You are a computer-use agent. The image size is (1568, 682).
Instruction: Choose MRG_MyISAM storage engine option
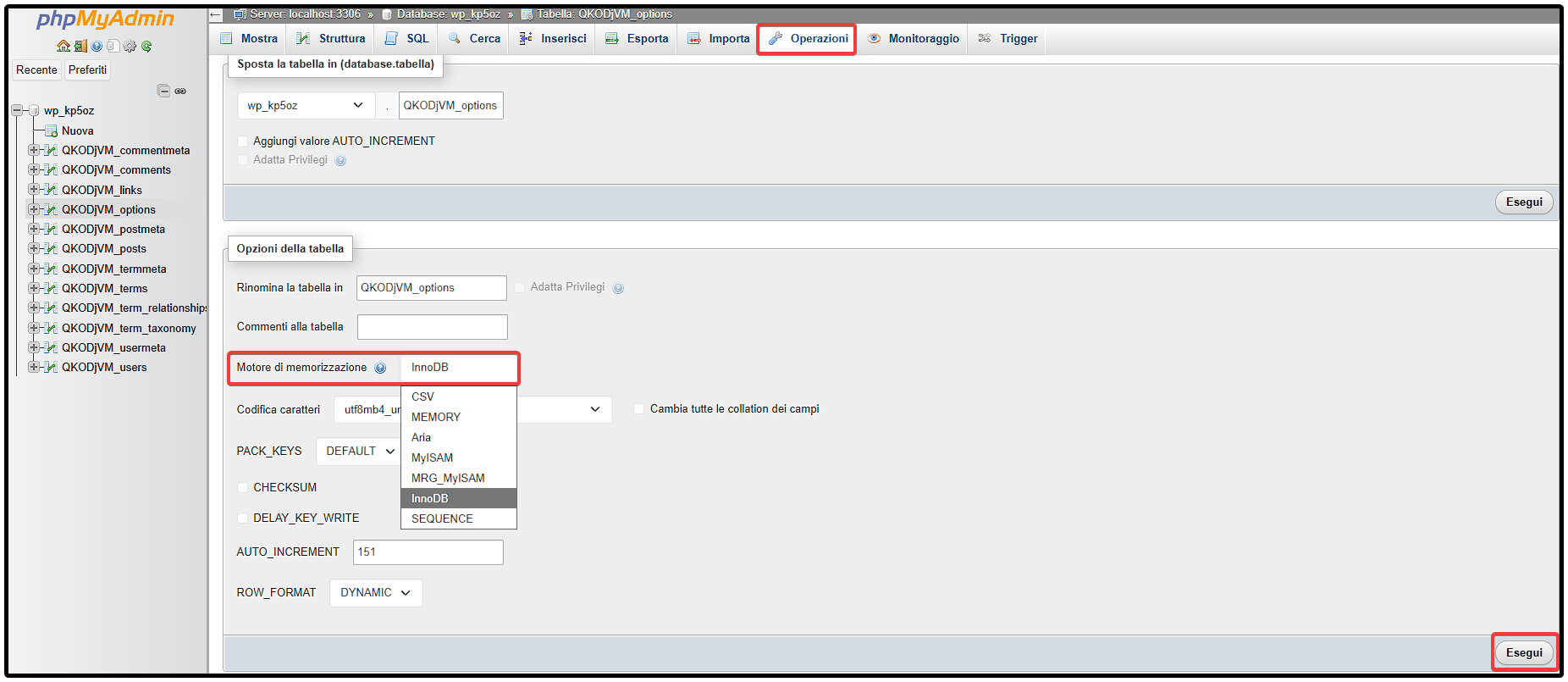pyautogui.click(x=458, y=478)
